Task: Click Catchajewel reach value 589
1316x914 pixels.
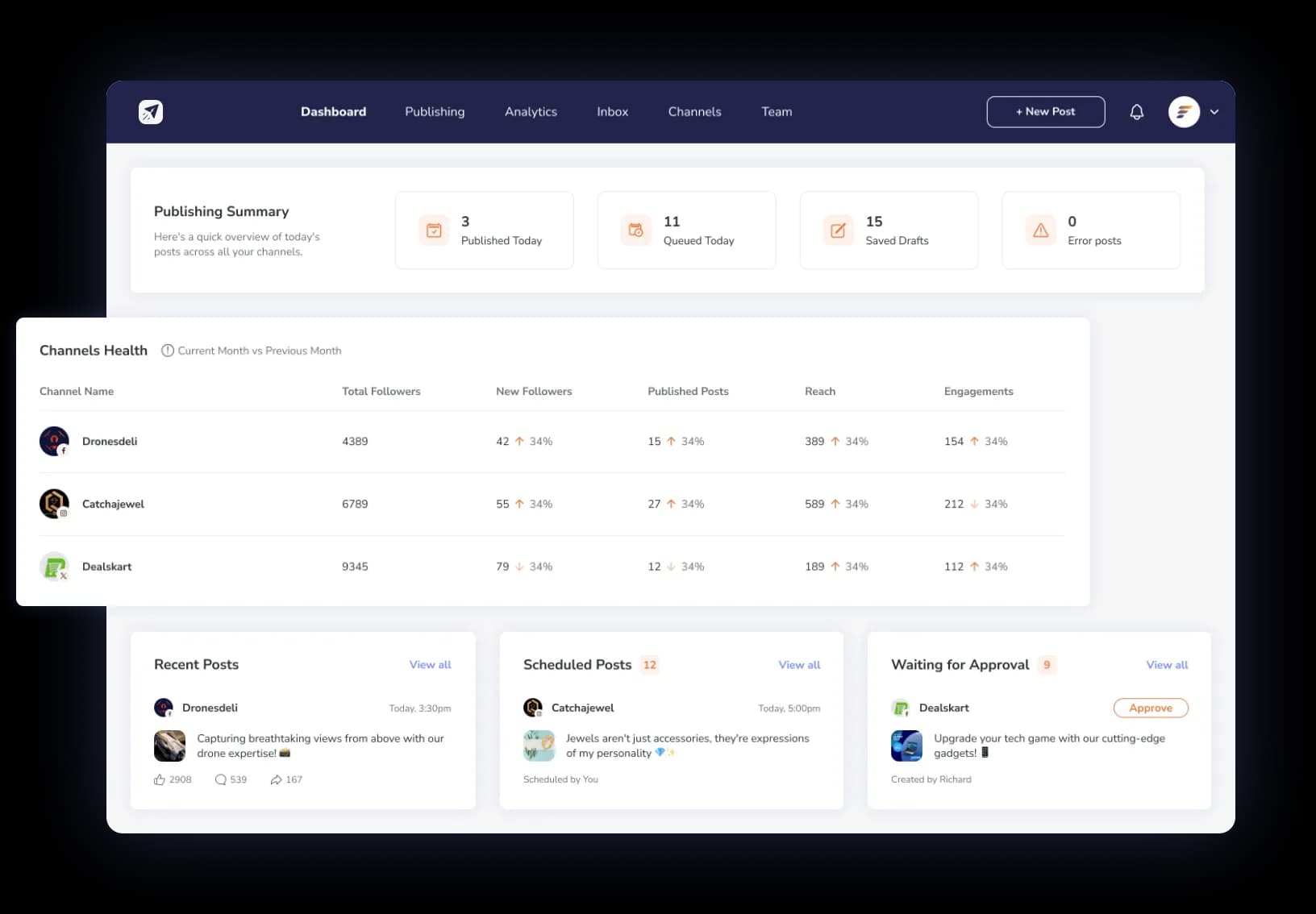Action: pyautogui.click(x=814, y=504)
